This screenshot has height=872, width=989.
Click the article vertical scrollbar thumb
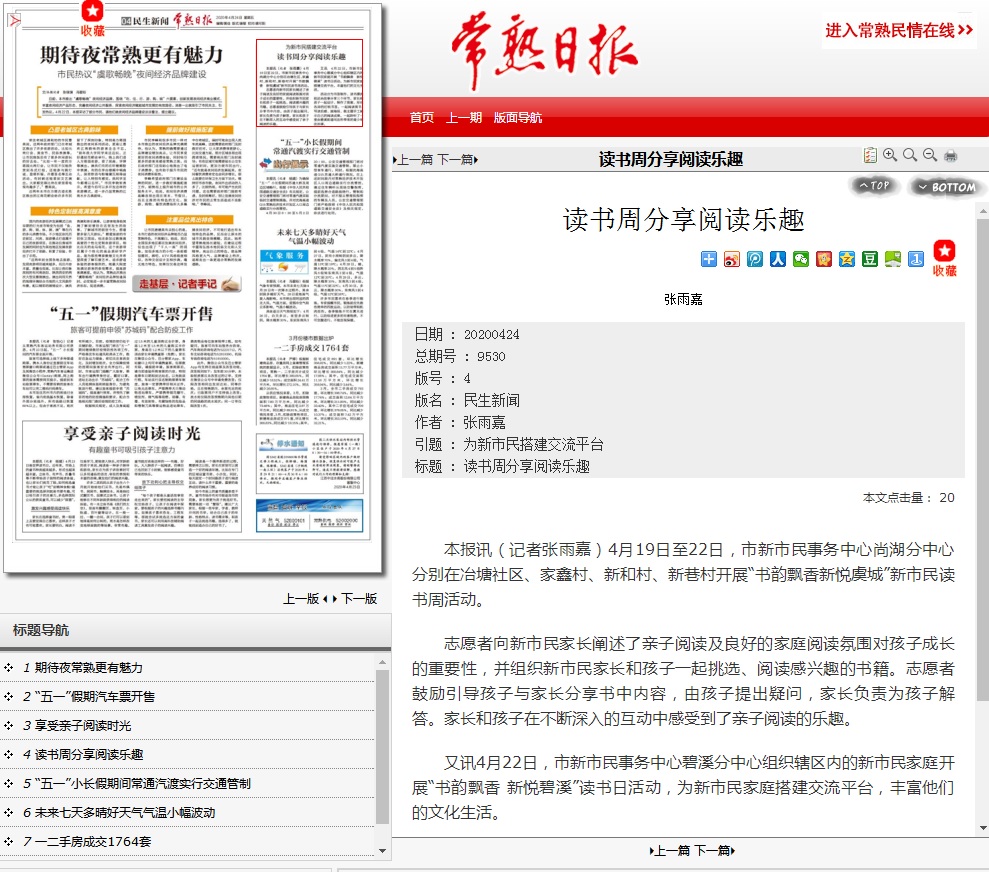pos(983,460)
